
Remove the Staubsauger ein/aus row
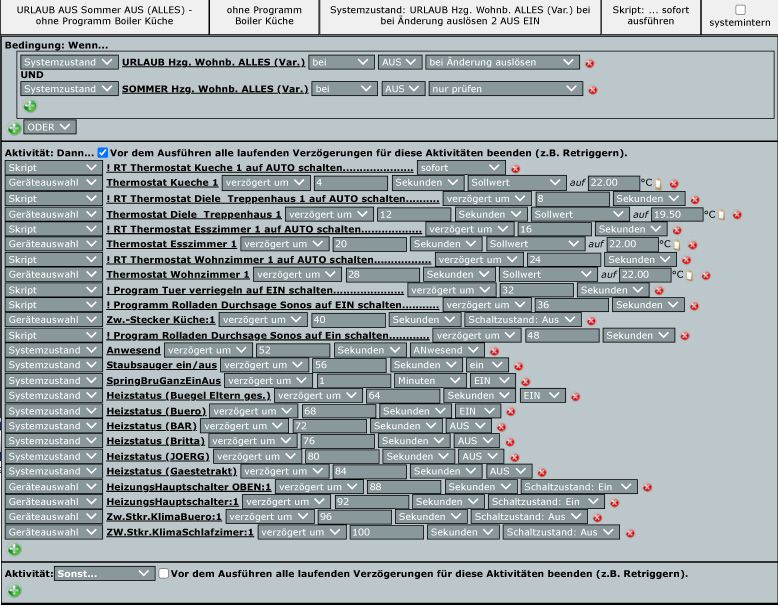519,366
